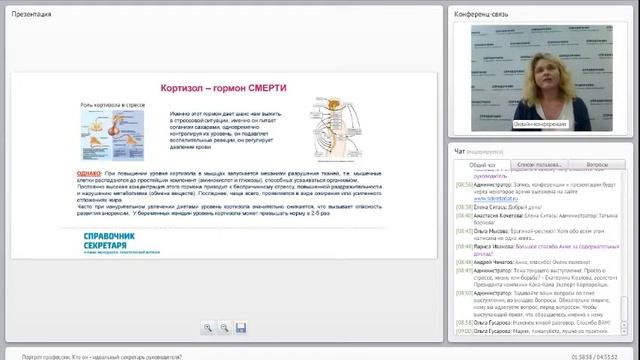Select Лариса Иванова's thank-you message

[538, 250]
